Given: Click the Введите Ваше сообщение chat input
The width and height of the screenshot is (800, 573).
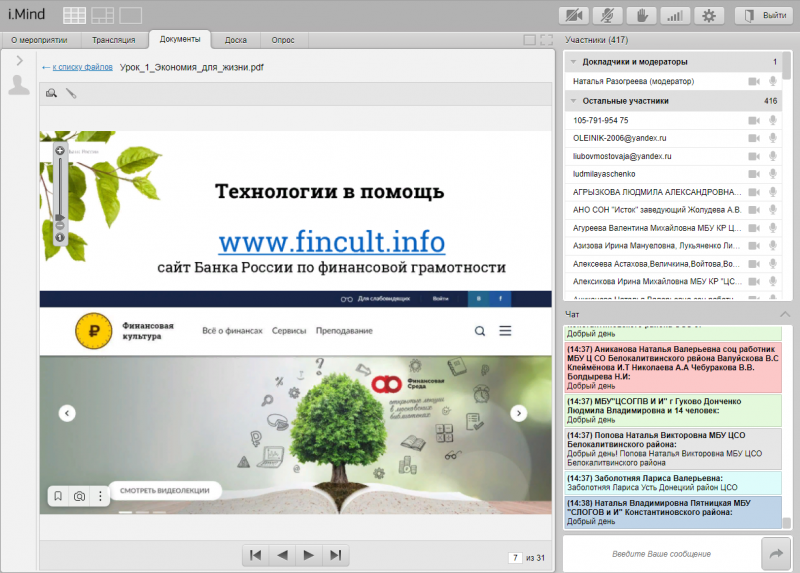Looking at the screenshot, I should pos(662,554).
